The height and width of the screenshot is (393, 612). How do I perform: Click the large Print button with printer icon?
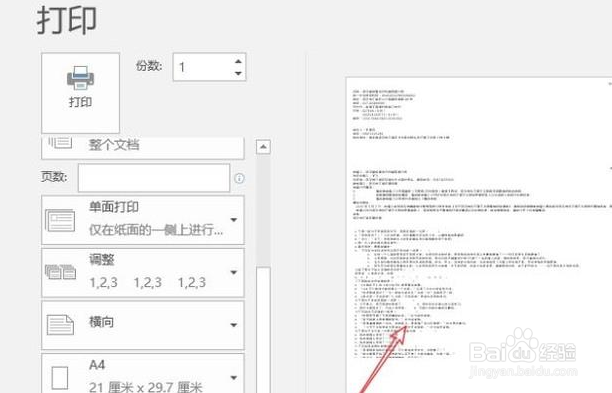pos(80,93)
